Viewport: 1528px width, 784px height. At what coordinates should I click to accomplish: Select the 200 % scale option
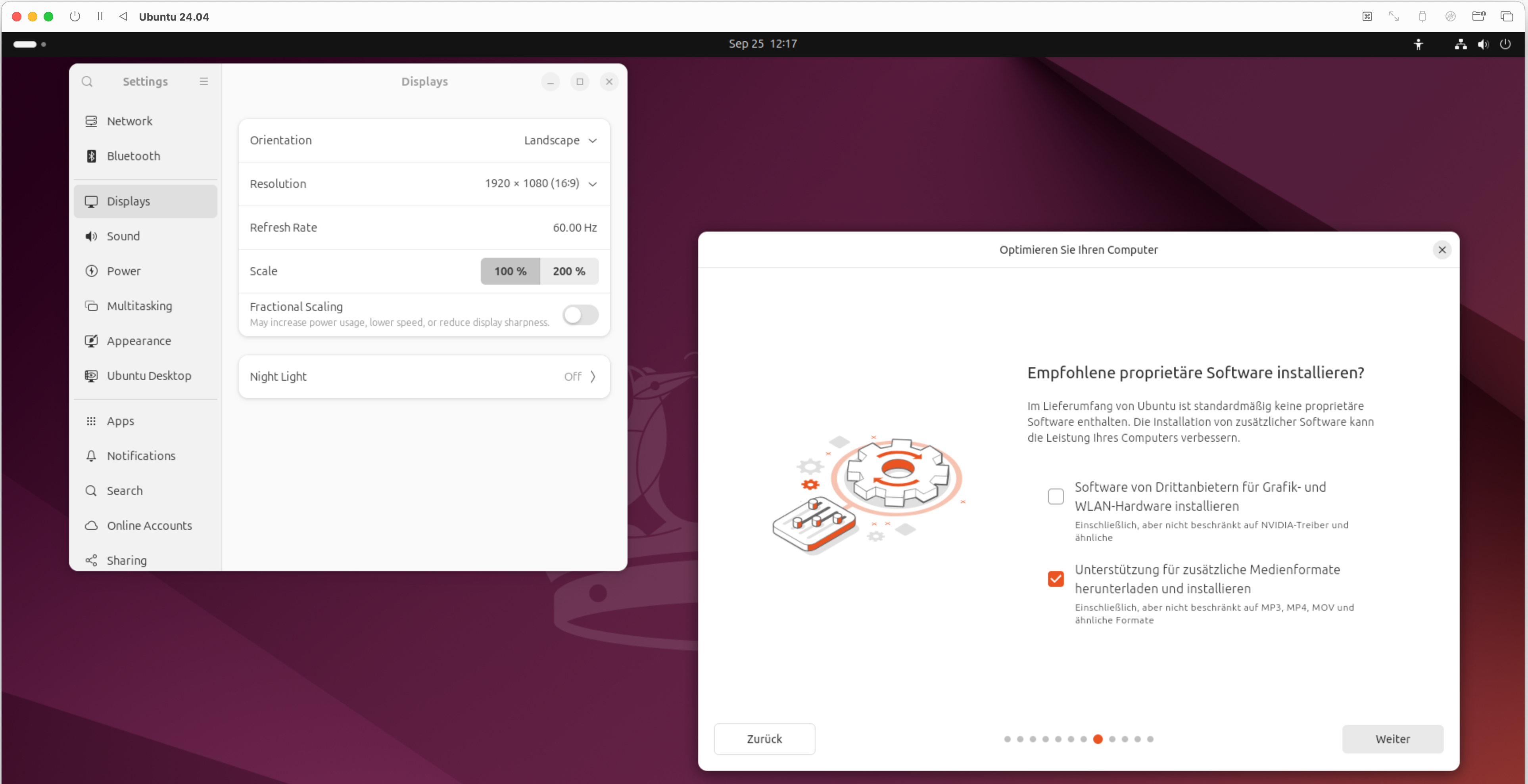tap(570, 271)
